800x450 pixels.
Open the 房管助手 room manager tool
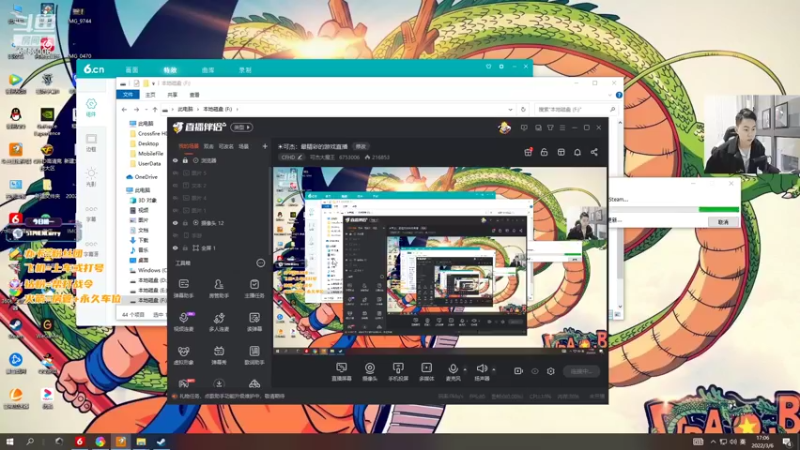(219, 288)
